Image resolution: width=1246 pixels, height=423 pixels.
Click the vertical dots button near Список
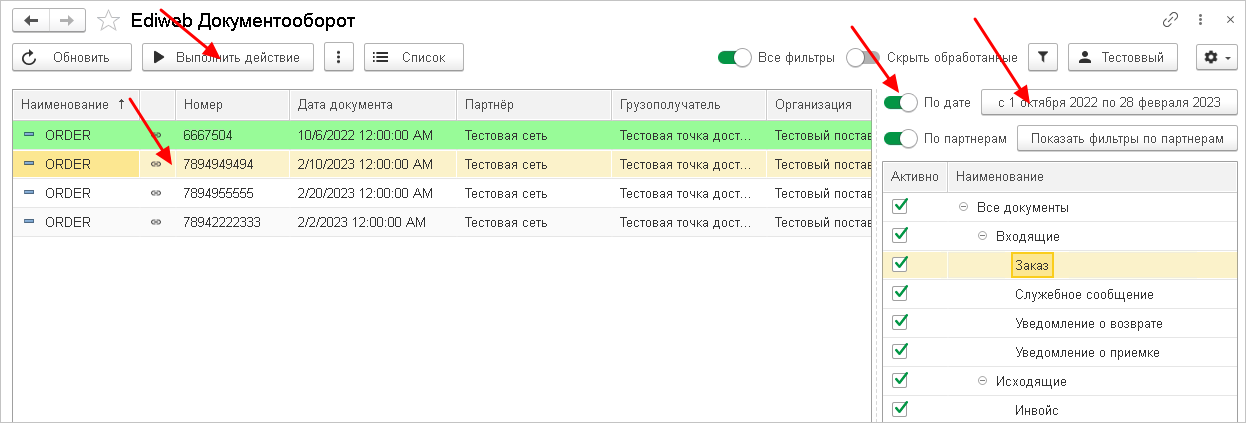340,58
